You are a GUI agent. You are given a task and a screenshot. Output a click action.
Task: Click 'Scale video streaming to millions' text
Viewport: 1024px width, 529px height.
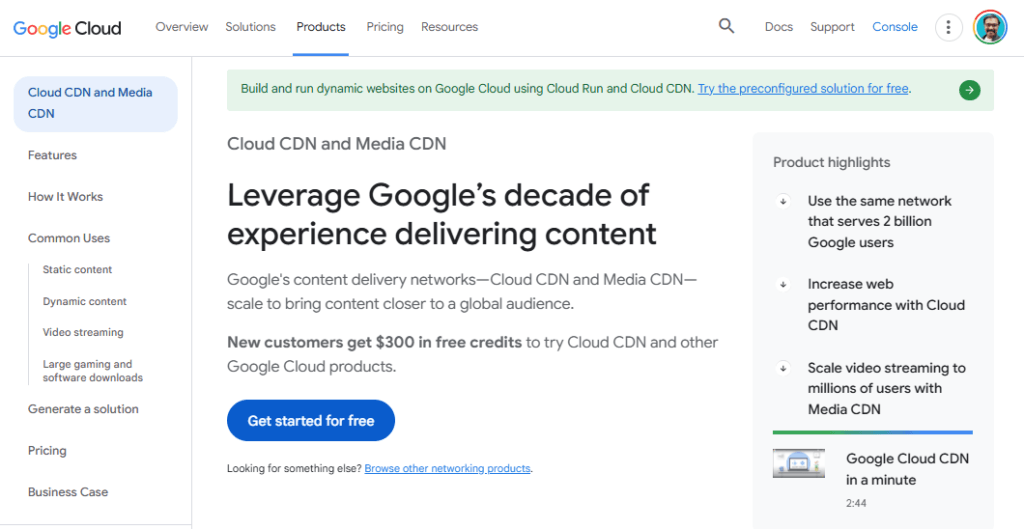pyautogui.click(x=886, y=389)
